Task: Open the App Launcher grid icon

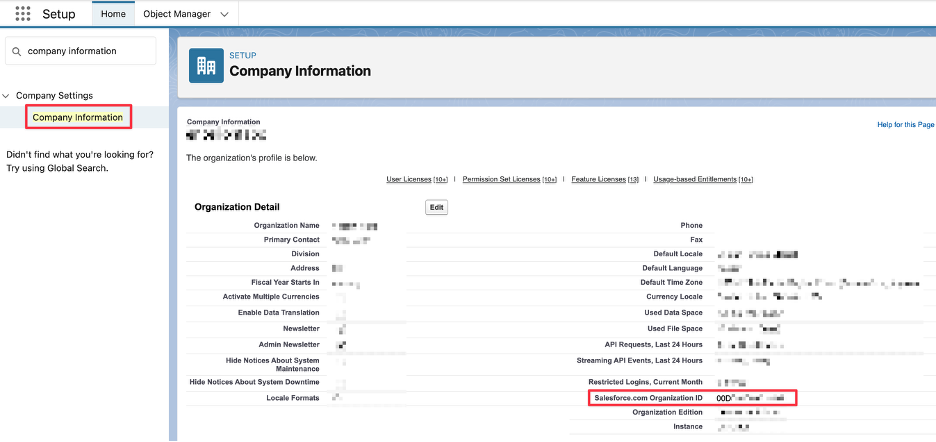Action: (x=23, y=14)
